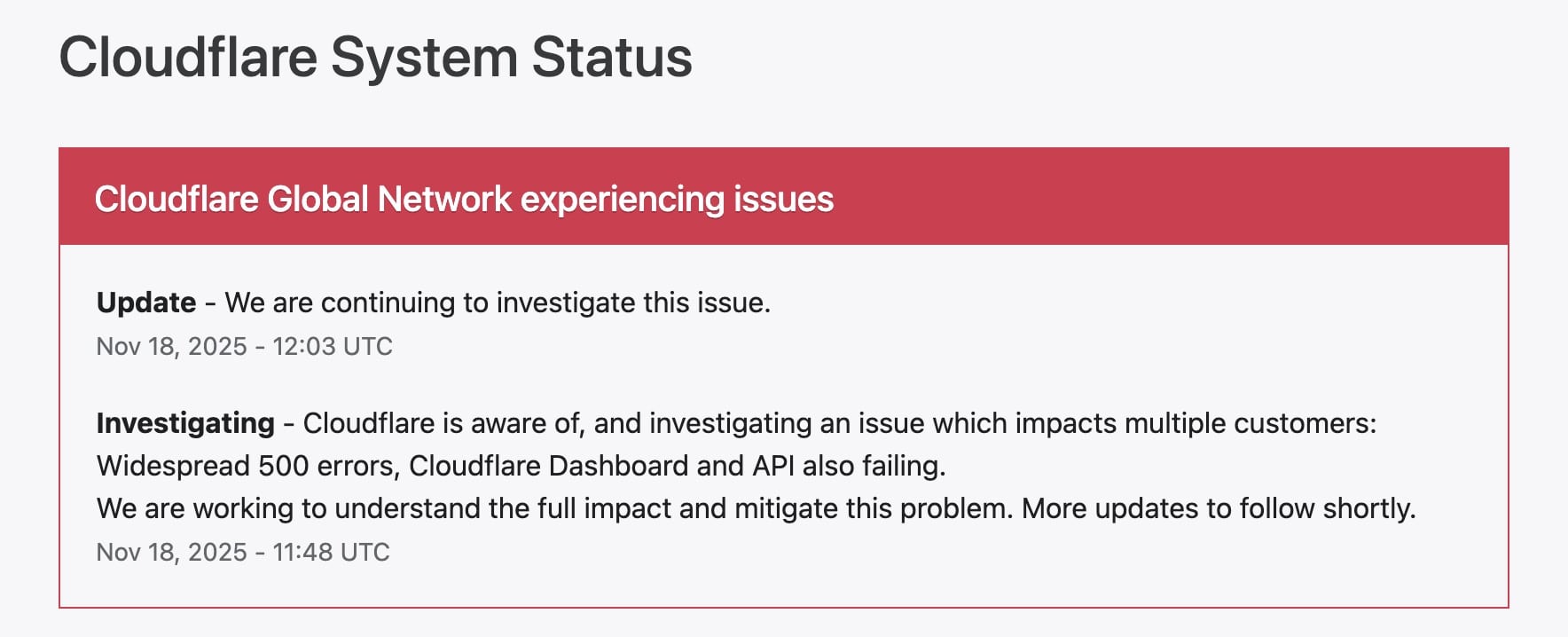The height and width of the screenshot is (637, 1568).
Task: Click 'Nov 18, 2025' in the update timestamp
Action: pyautogui.click(x=171, y=346)
